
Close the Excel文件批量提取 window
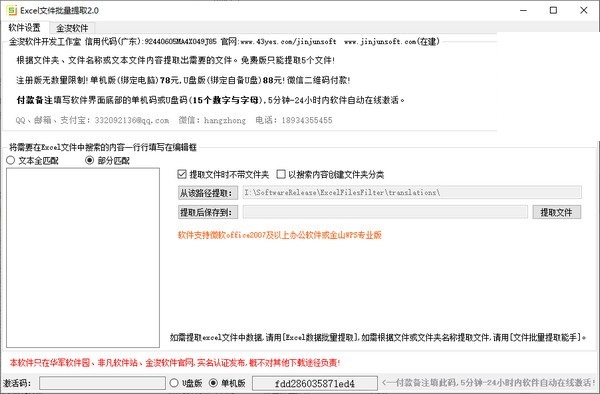click(x=584, y=10)
